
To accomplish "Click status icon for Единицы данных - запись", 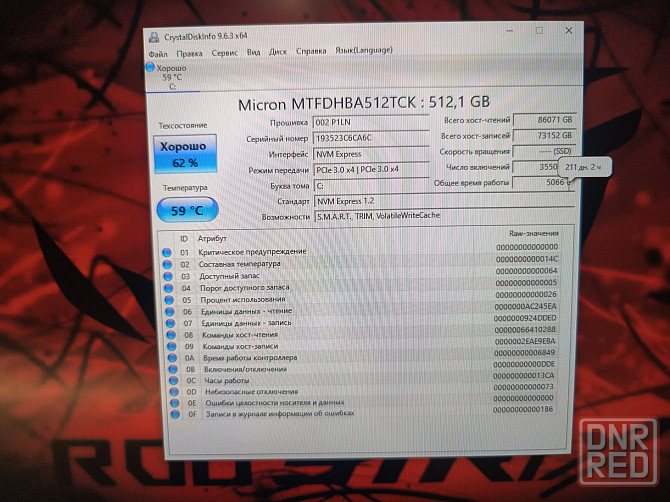I will click(170, 323).
